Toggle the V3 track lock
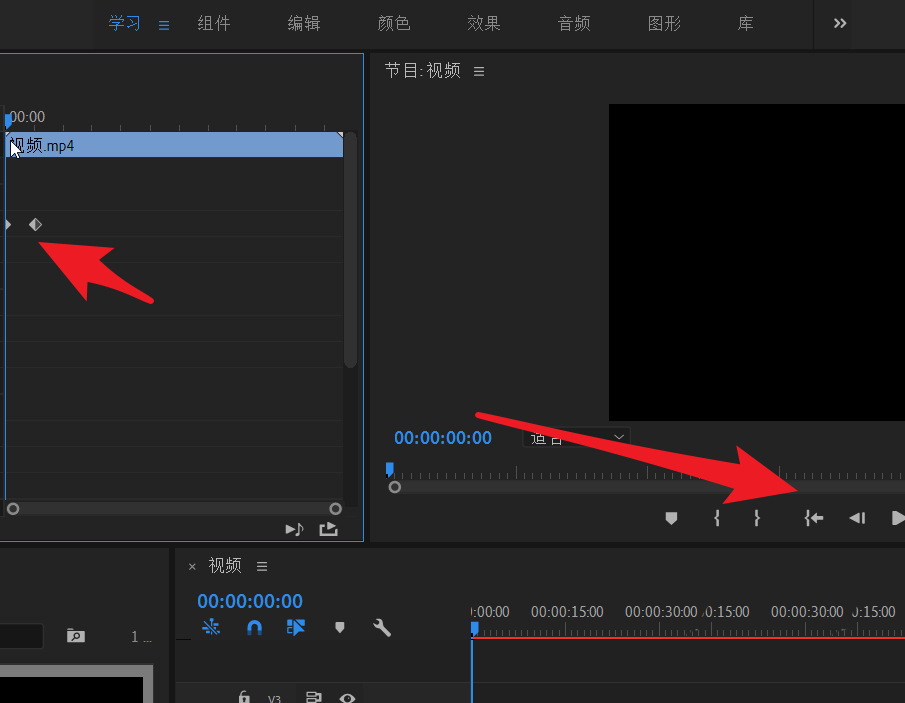This screenshot has width=905, height=703. [x=243, y=697]
